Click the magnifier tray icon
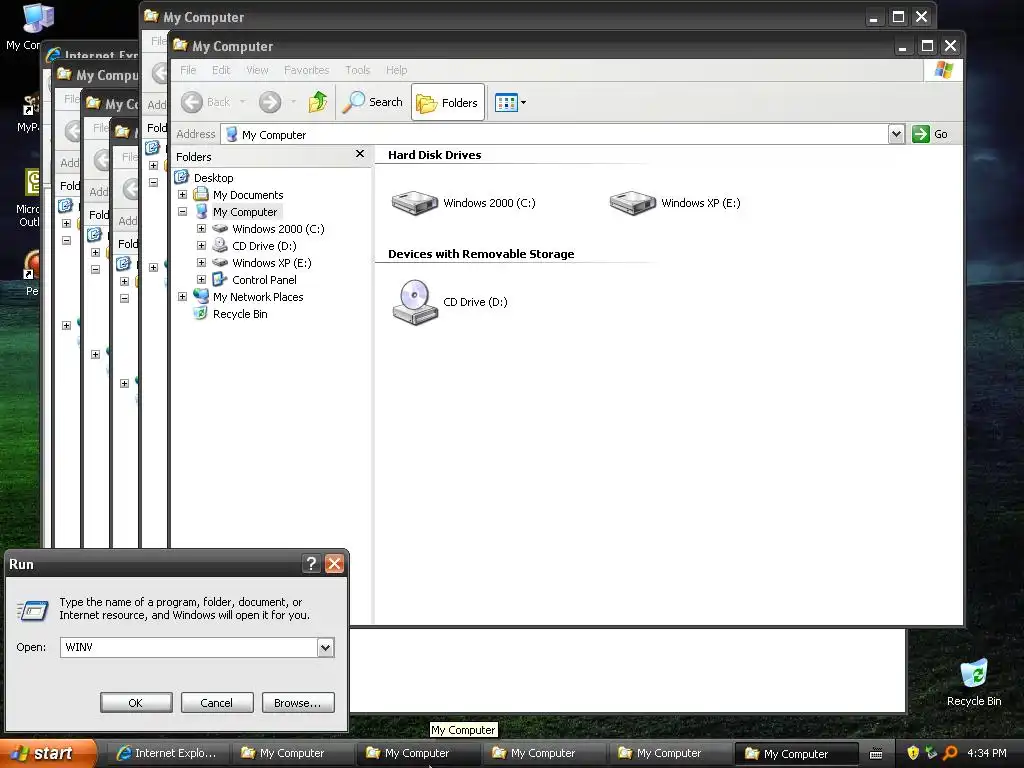1024x768 pixels. pyautogui.click(x=950, y=753)
